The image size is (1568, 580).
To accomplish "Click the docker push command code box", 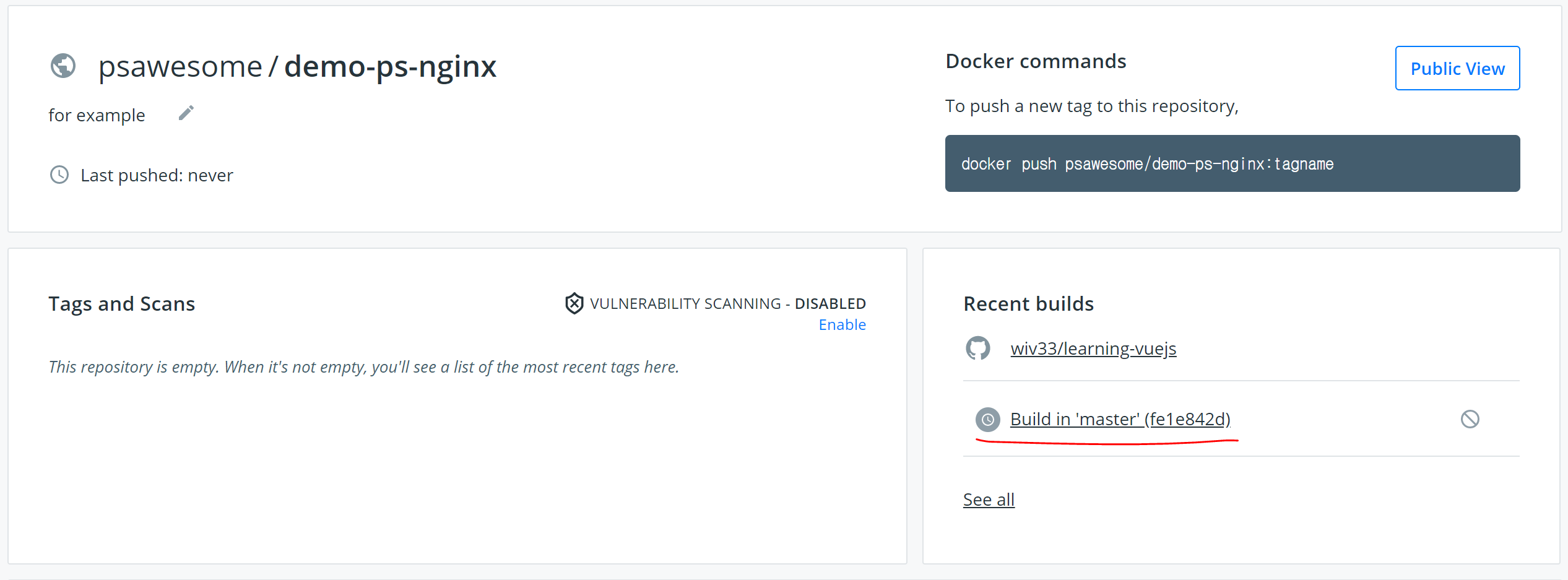I will click(x=1232, y=163).
